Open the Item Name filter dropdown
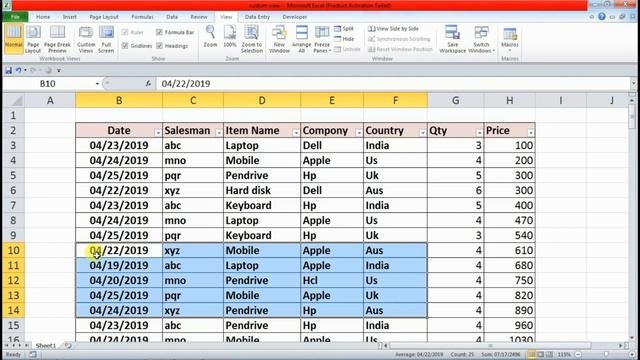This screenshot has width=640, height=360. coord(296,132)
